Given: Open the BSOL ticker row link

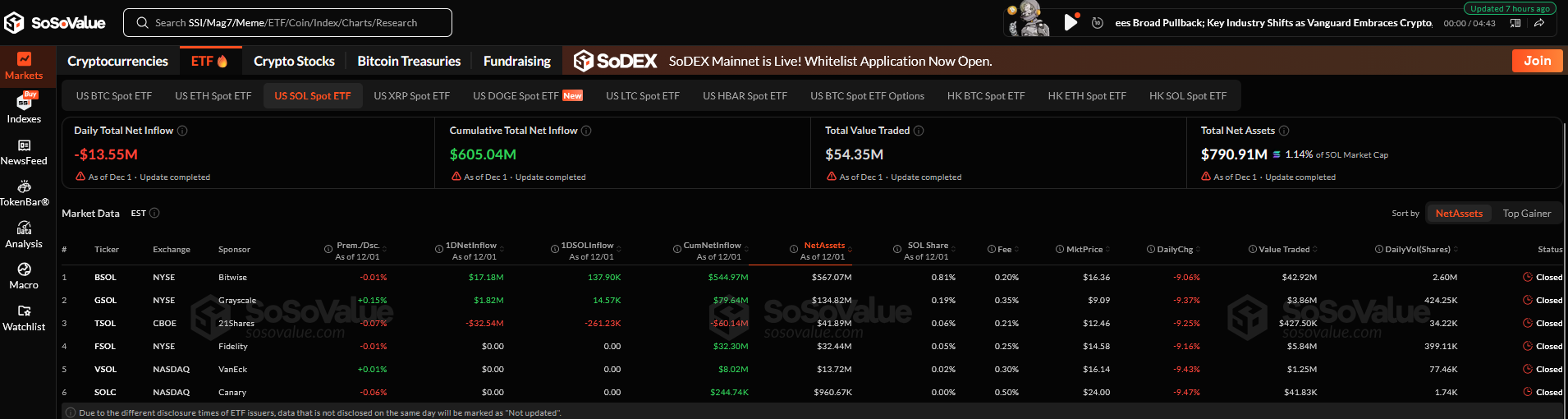Looking at the screenshot, I should [105, 278].
